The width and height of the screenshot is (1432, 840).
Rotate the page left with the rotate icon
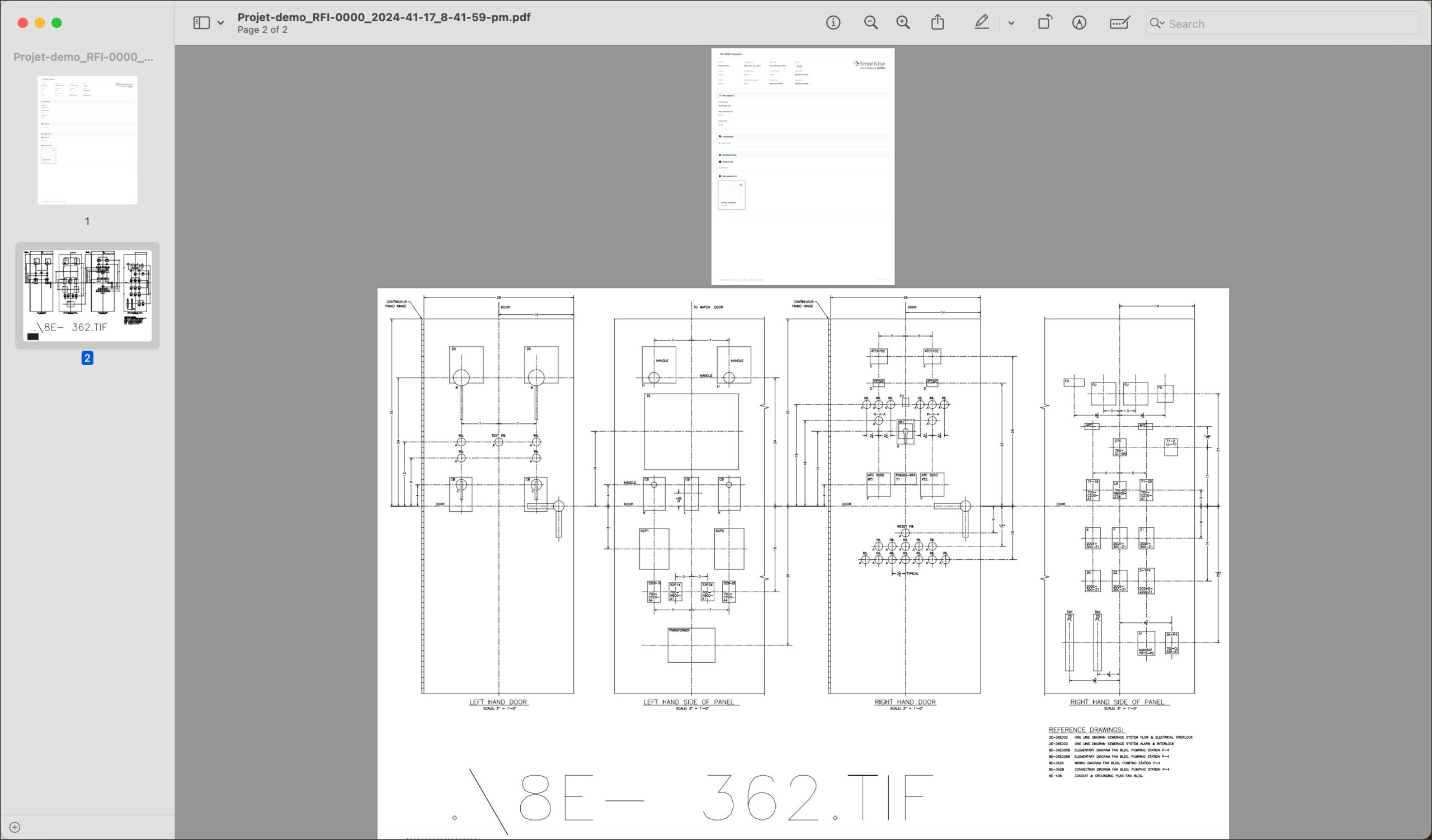[x=1045, y=23]
